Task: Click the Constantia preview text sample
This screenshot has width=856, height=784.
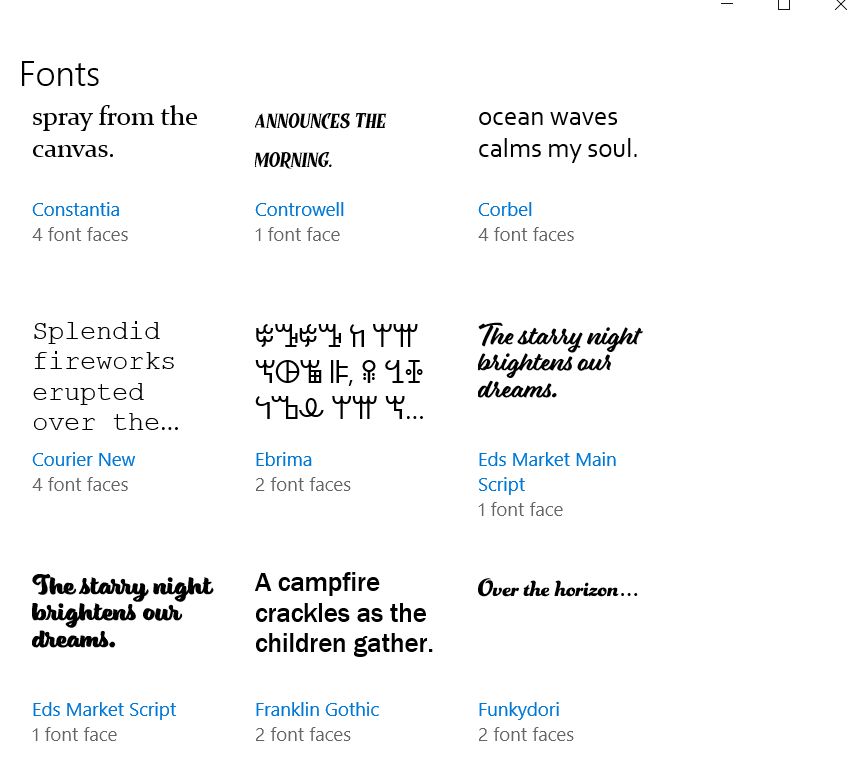Action: pyautogui.click(x=114, y=133)
